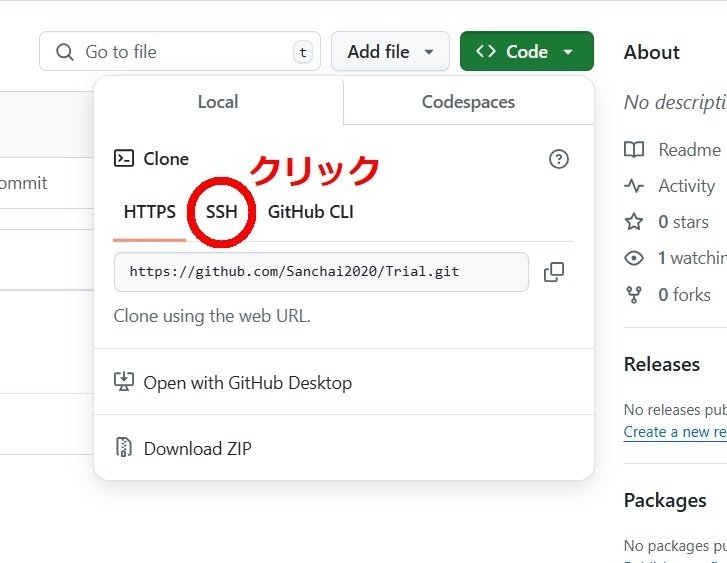Viewport: 727px width, 563px height.
Task: Switch to the Codespaces tab
Action: click(468, 102)
